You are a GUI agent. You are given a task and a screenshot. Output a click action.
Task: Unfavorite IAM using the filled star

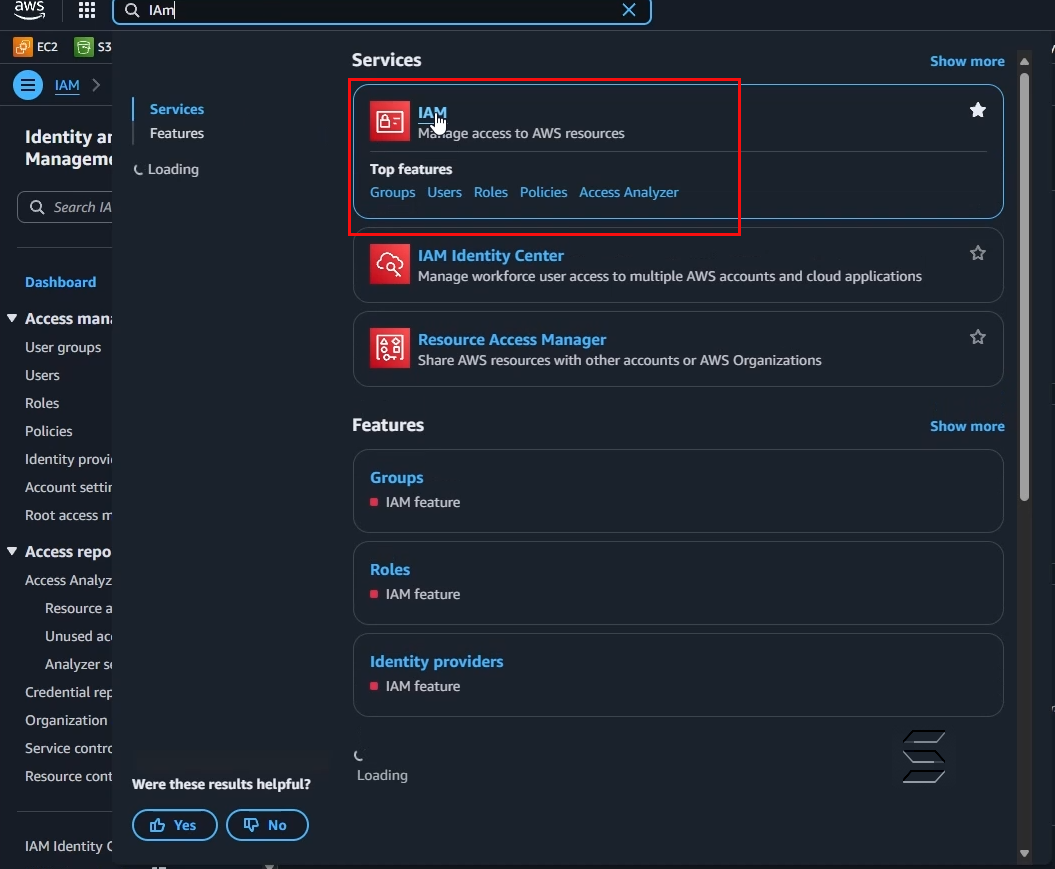pos(978,110)
